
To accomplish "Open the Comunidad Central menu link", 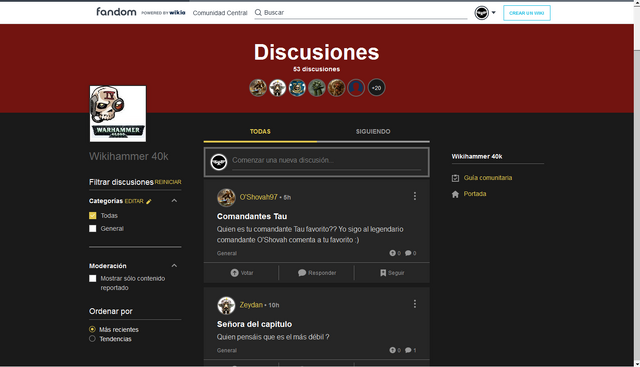I will [x=220, y=13].
